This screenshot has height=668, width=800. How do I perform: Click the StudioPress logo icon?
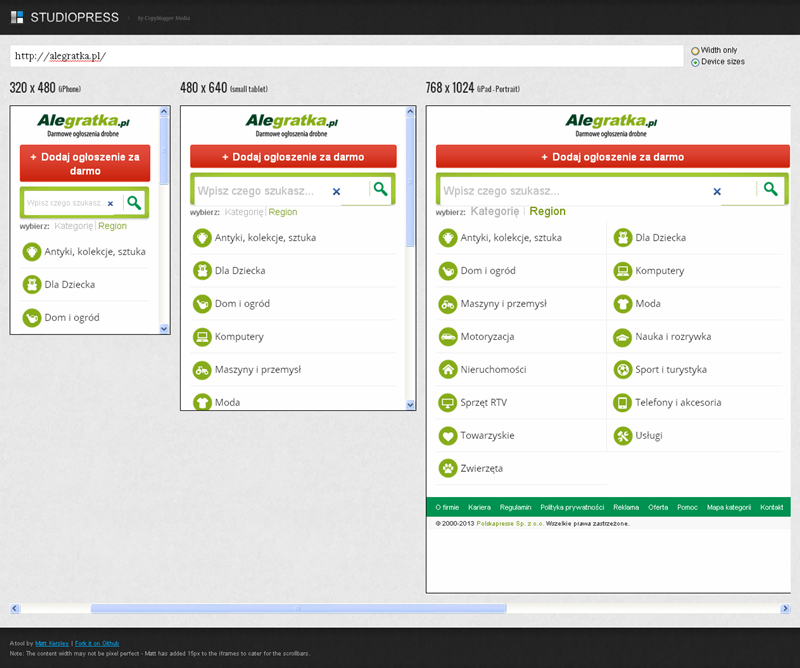coord(17,17)
